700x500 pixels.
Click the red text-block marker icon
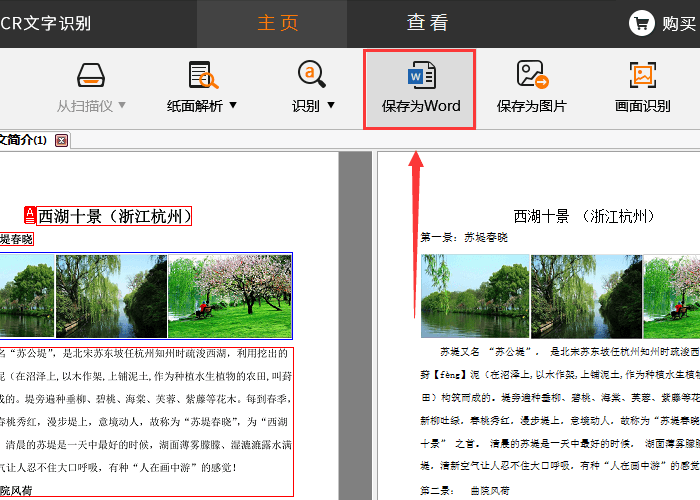[29, 215]
